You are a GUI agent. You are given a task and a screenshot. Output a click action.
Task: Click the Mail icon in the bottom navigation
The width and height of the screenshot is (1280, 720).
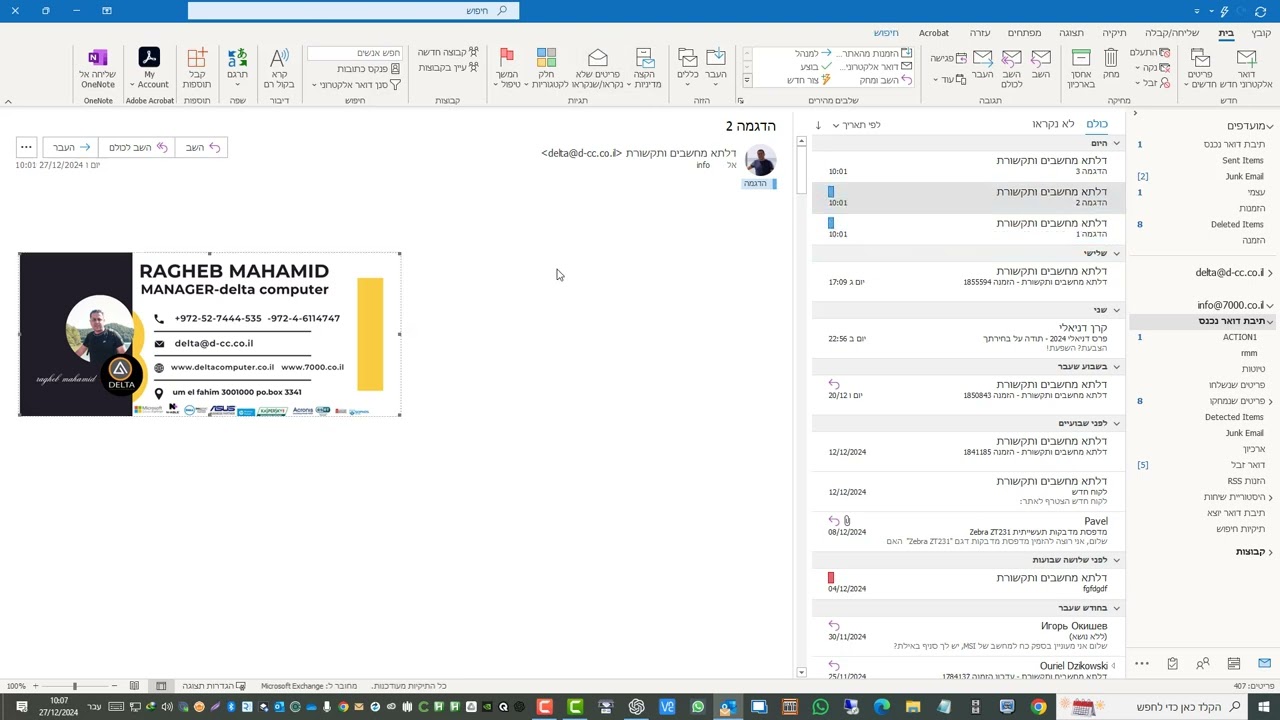1264,663
